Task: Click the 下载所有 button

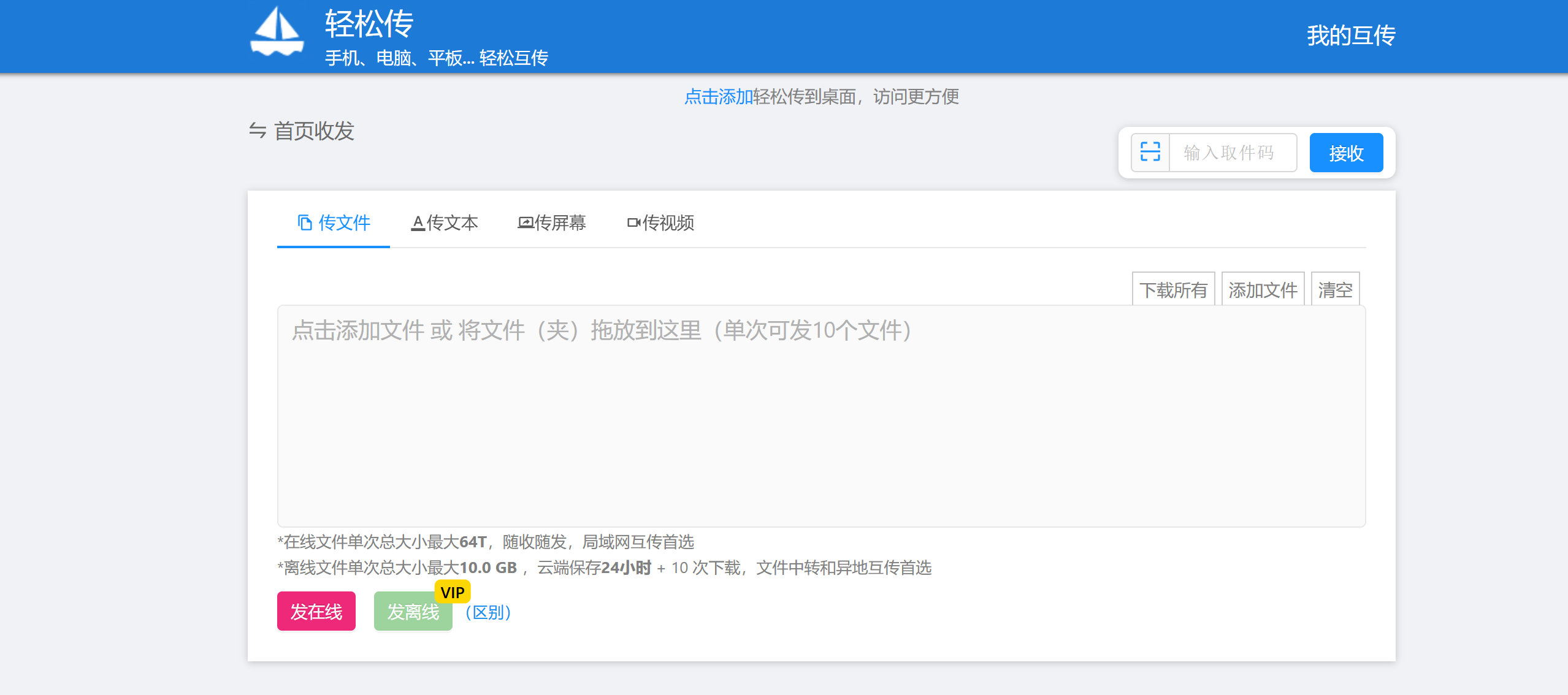Action: click(x=1173, y=289)
